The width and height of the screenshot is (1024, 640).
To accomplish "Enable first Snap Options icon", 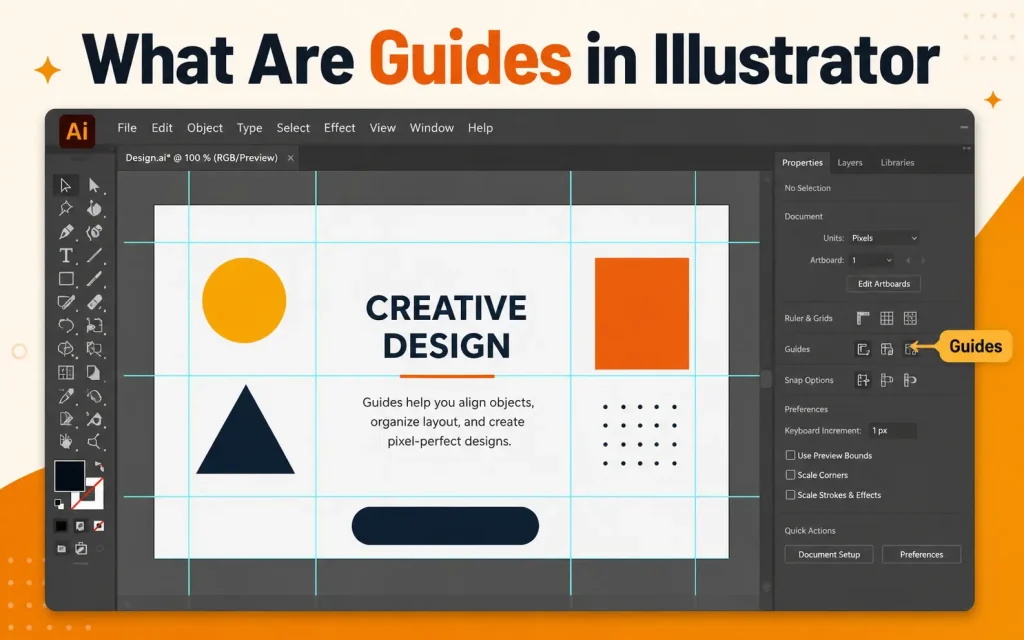I will click(x=863, y=380).
